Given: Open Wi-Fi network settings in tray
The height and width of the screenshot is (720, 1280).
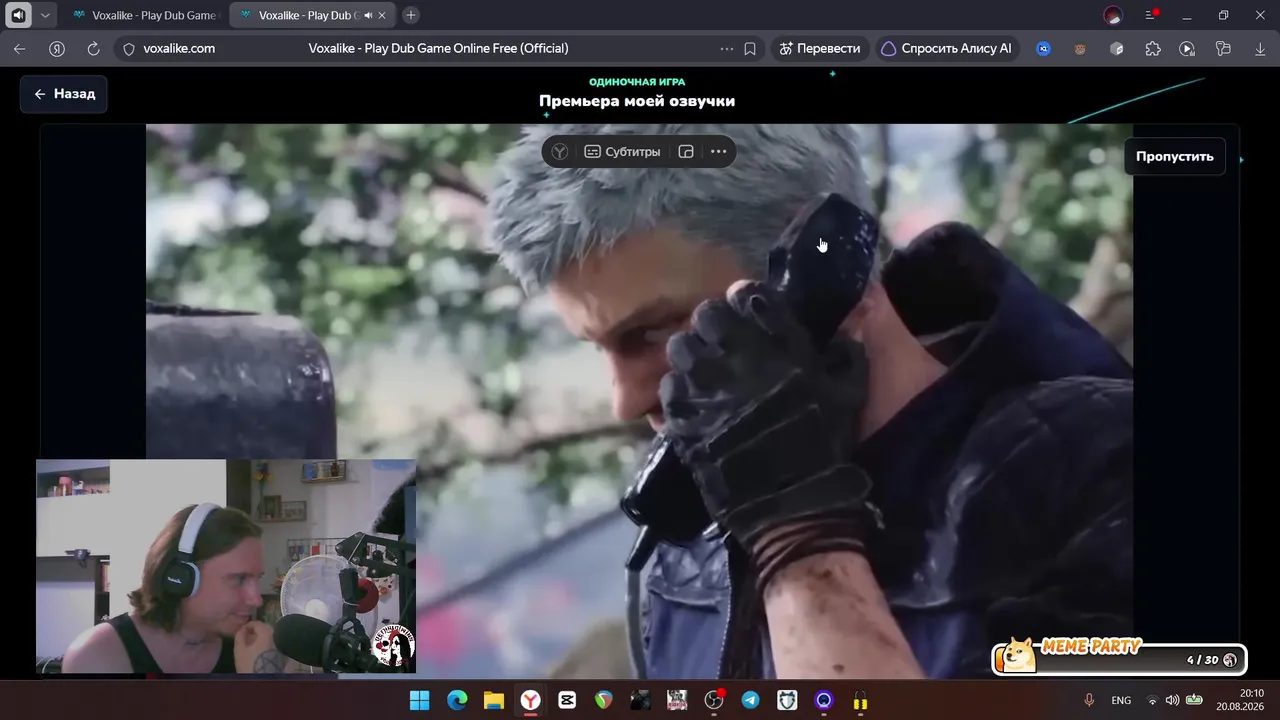Looking at the screenshot, I should (1152, 700).
